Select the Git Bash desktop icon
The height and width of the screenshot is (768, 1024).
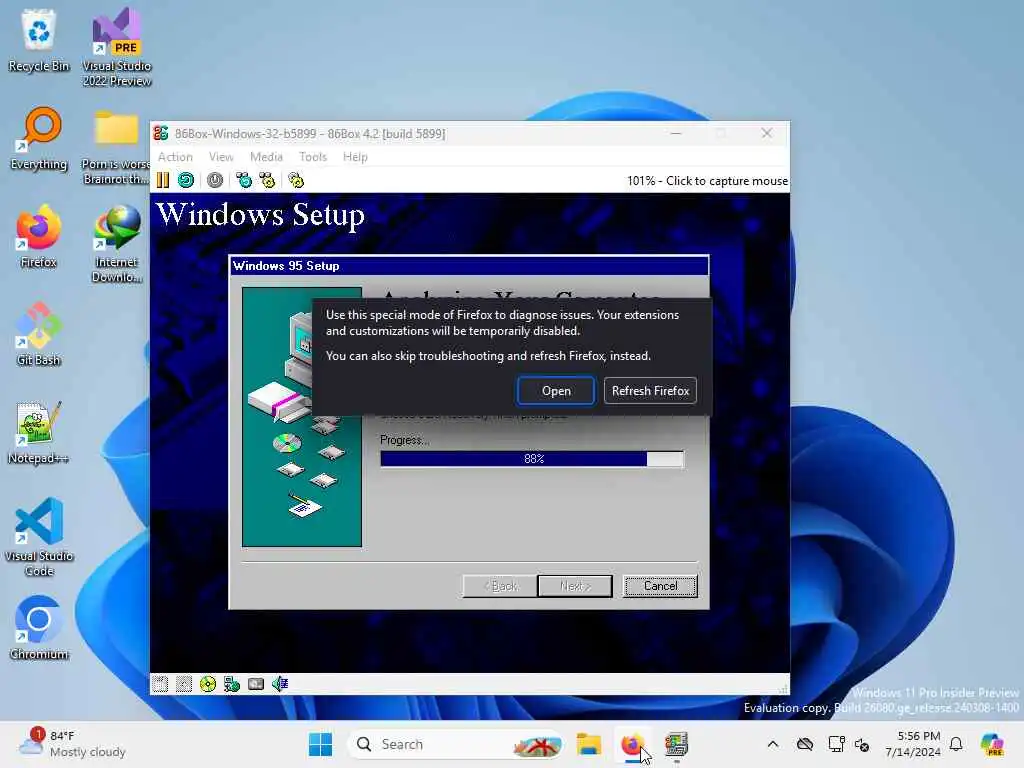pyautogui.click(x=39, y=334)
